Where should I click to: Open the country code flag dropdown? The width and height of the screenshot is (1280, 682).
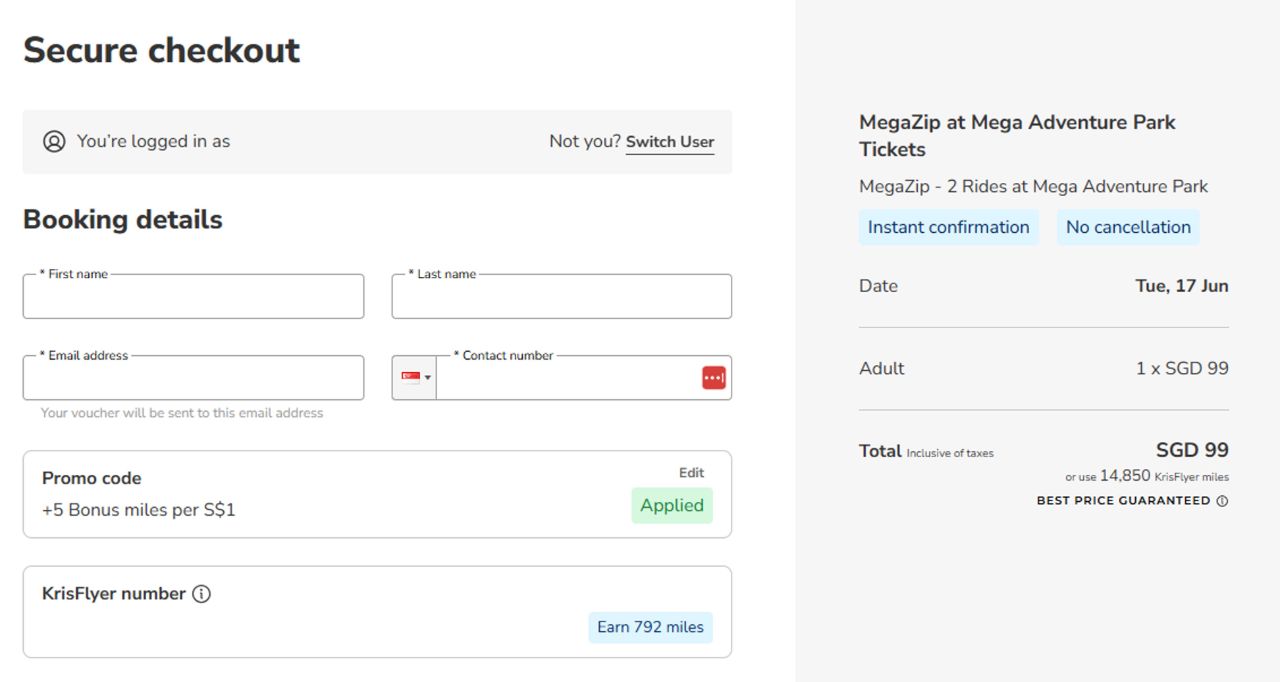[415, 377]
